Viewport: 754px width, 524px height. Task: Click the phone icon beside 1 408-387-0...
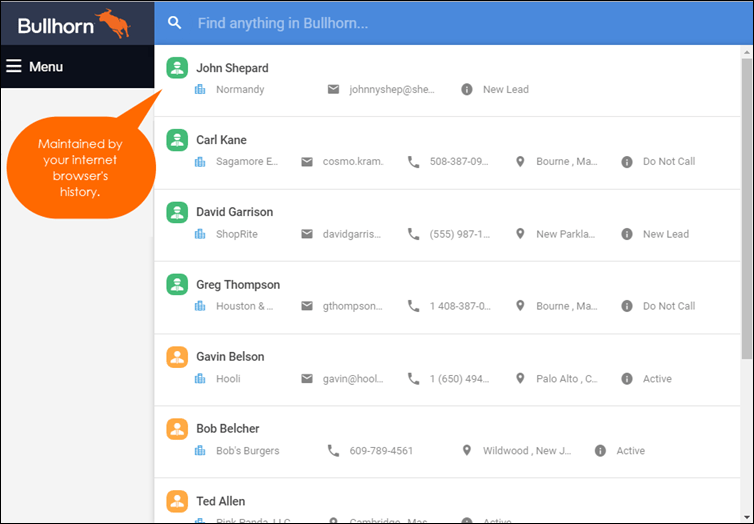click(x=414, y=306)
